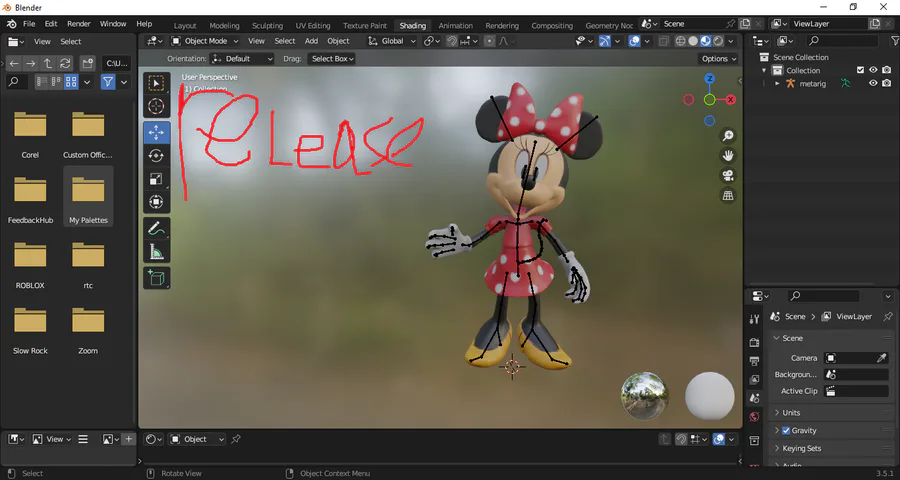This screenshot has height=480, width=900.
Task: Hide metarig in viewport using eye icon
Action: [x=873, y=83]
